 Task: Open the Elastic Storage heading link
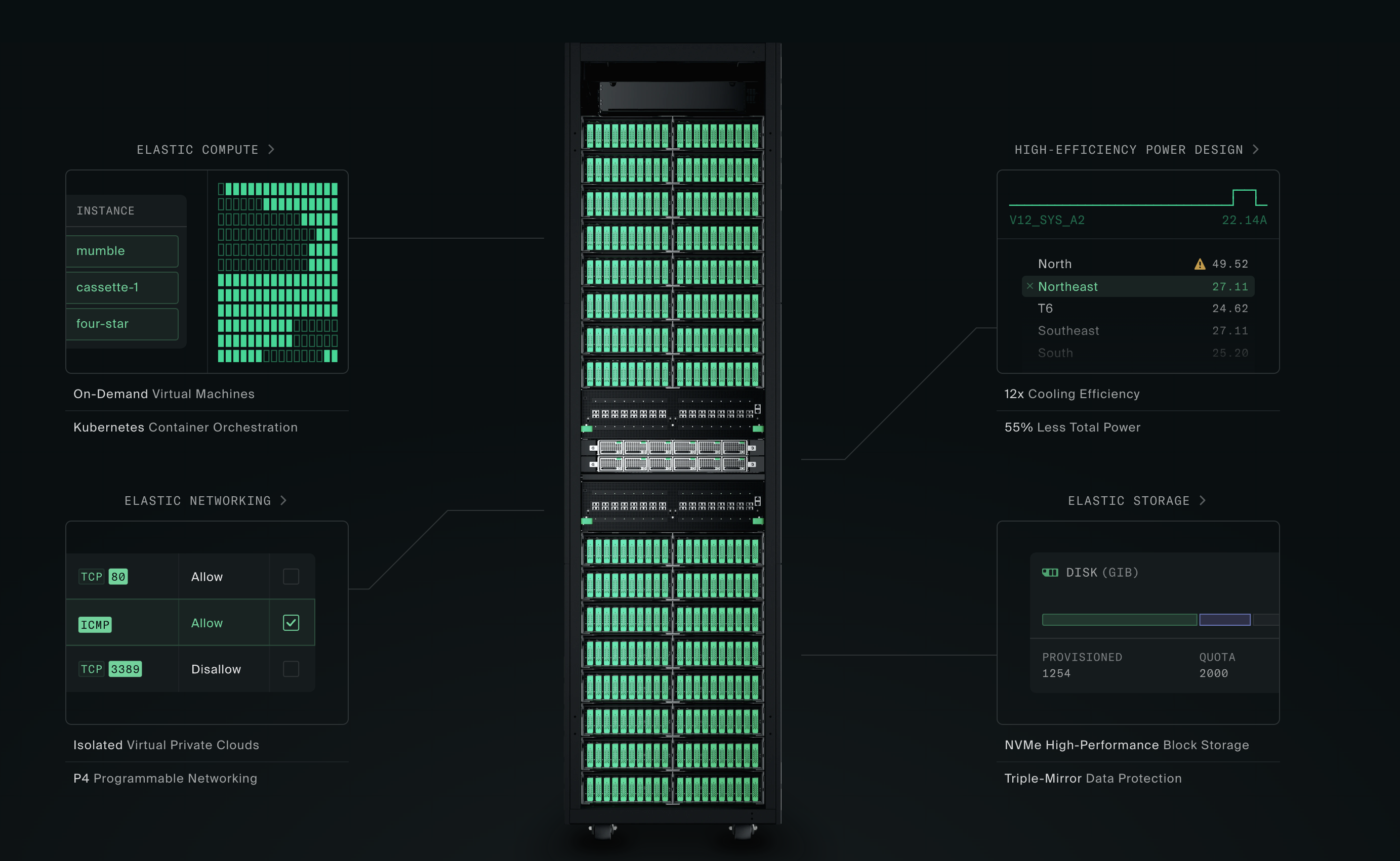pos(1128,500)
